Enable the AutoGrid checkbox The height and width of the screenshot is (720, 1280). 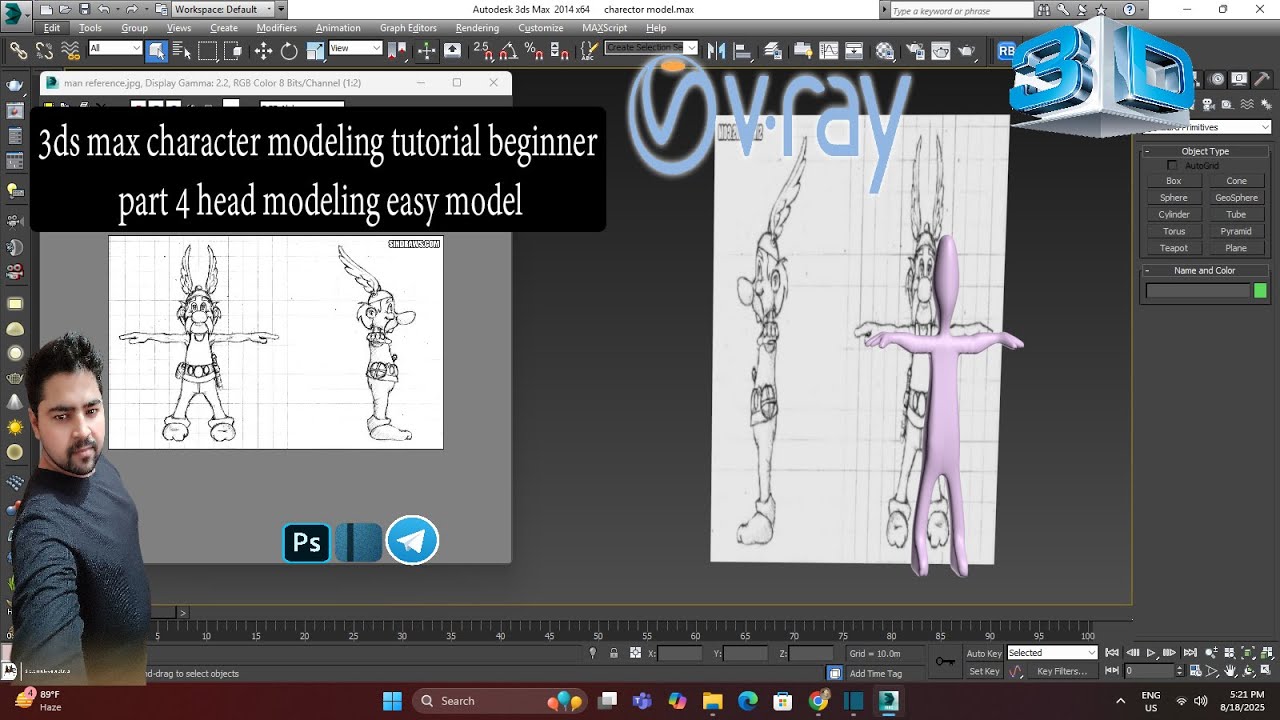1173,165
